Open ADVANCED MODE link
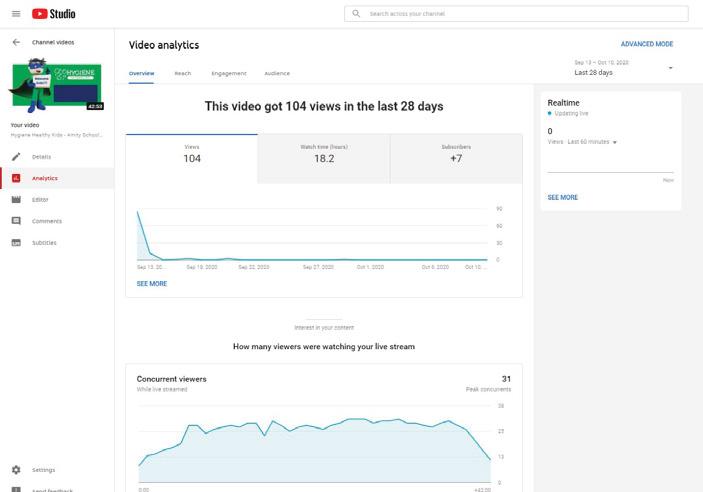The height and width of the screenshot is (492, 703). click(646, 44)
